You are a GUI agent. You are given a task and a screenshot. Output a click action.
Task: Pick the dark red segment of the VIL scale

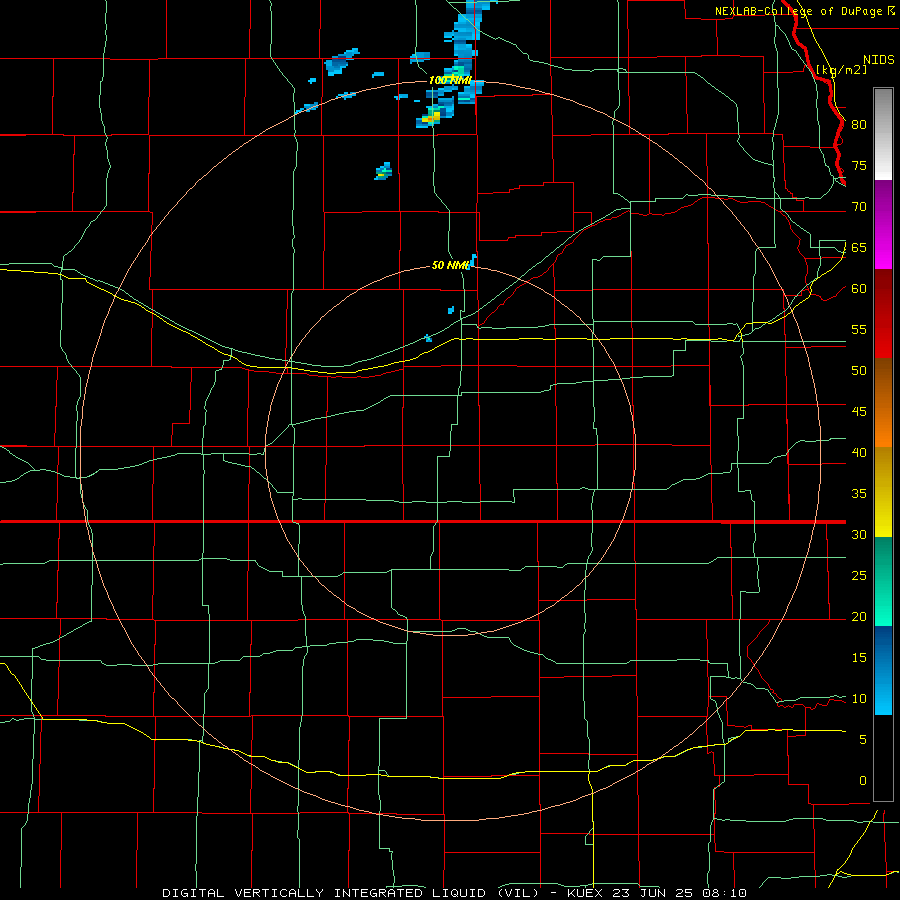pyautogui.click(x=883, y=314)
